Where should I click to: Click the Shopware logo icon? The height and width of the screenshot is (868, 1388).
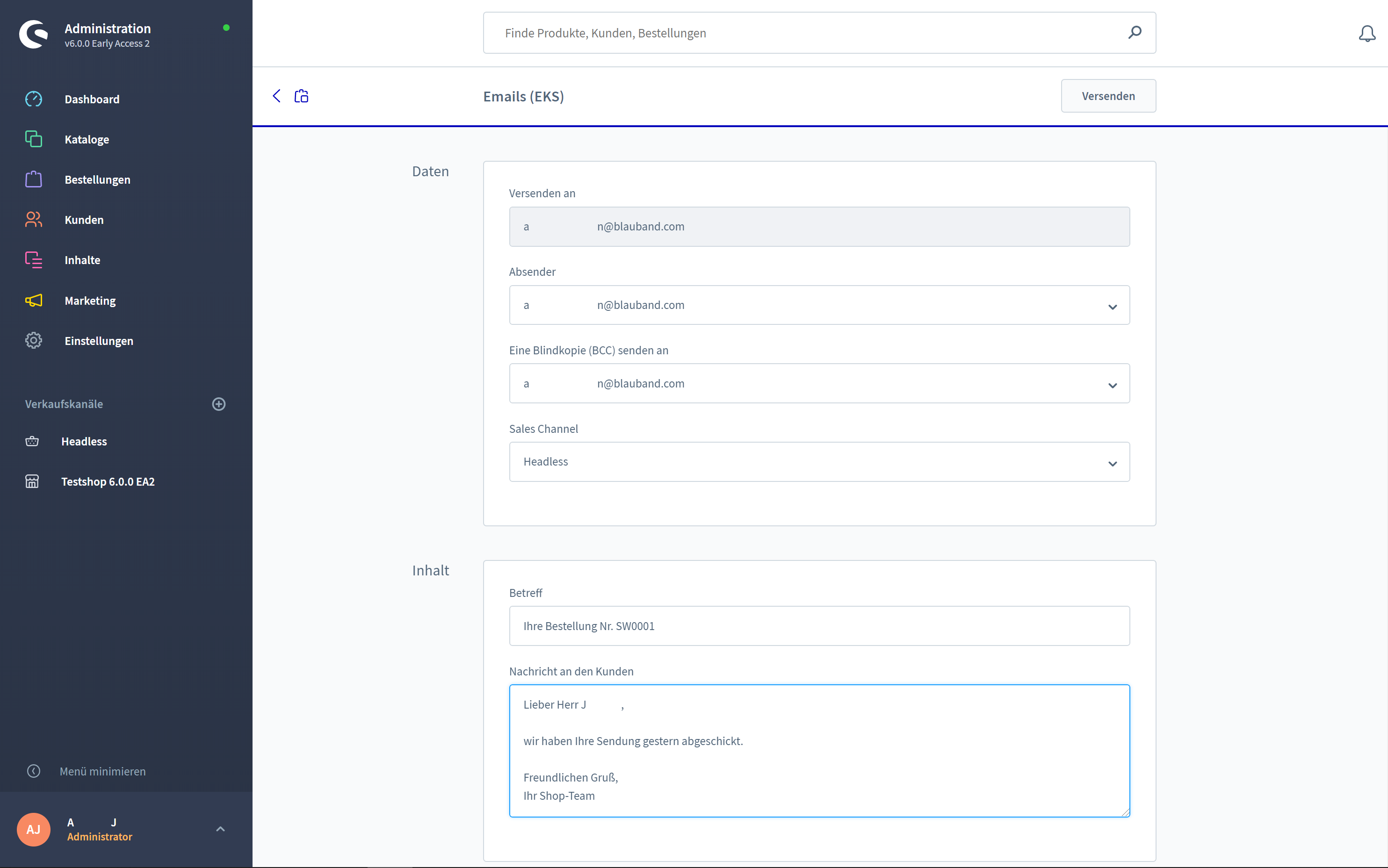[33, 35]
